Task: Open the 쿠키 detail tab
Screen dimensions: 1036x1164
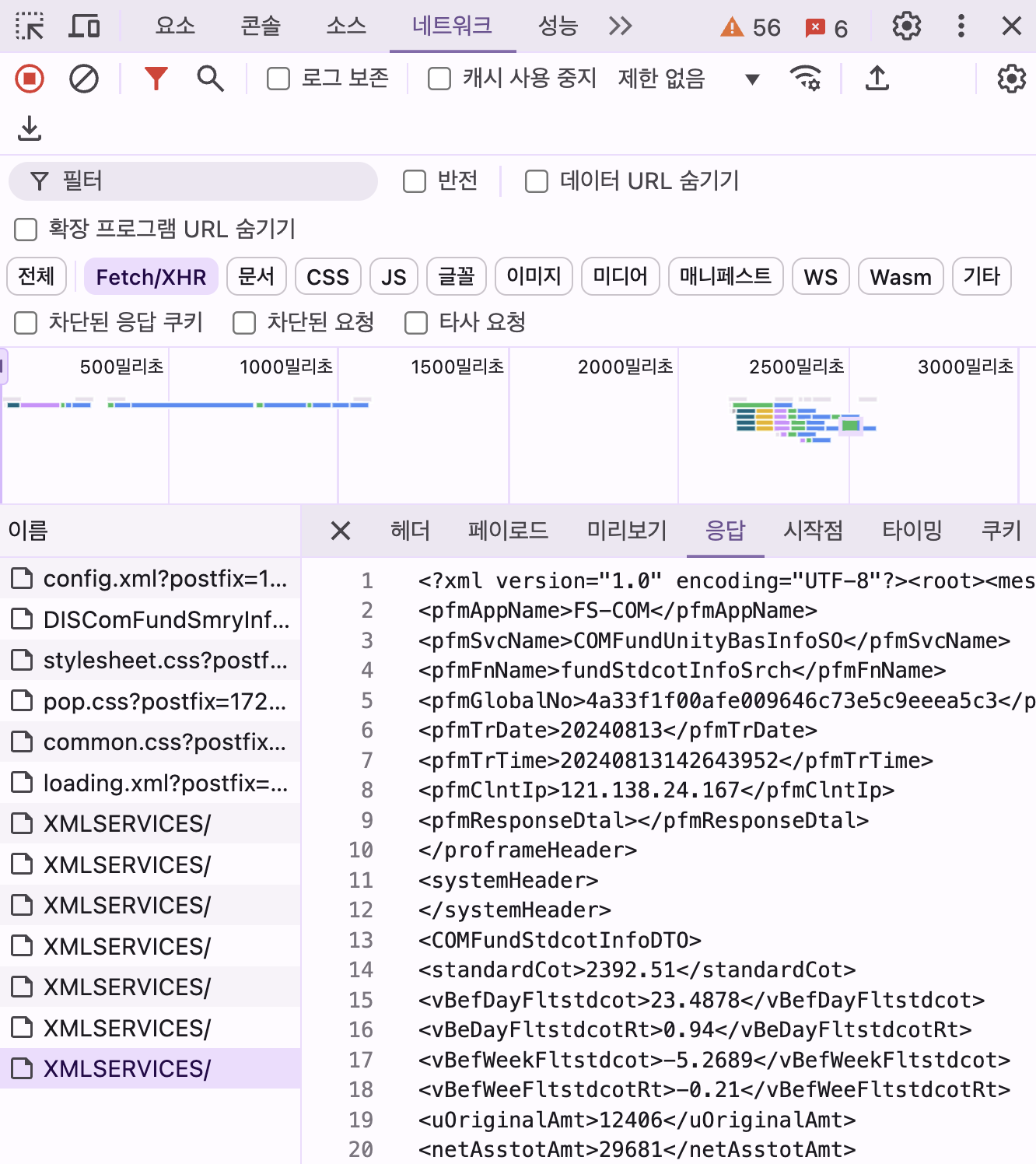Action: point(1001,531)
